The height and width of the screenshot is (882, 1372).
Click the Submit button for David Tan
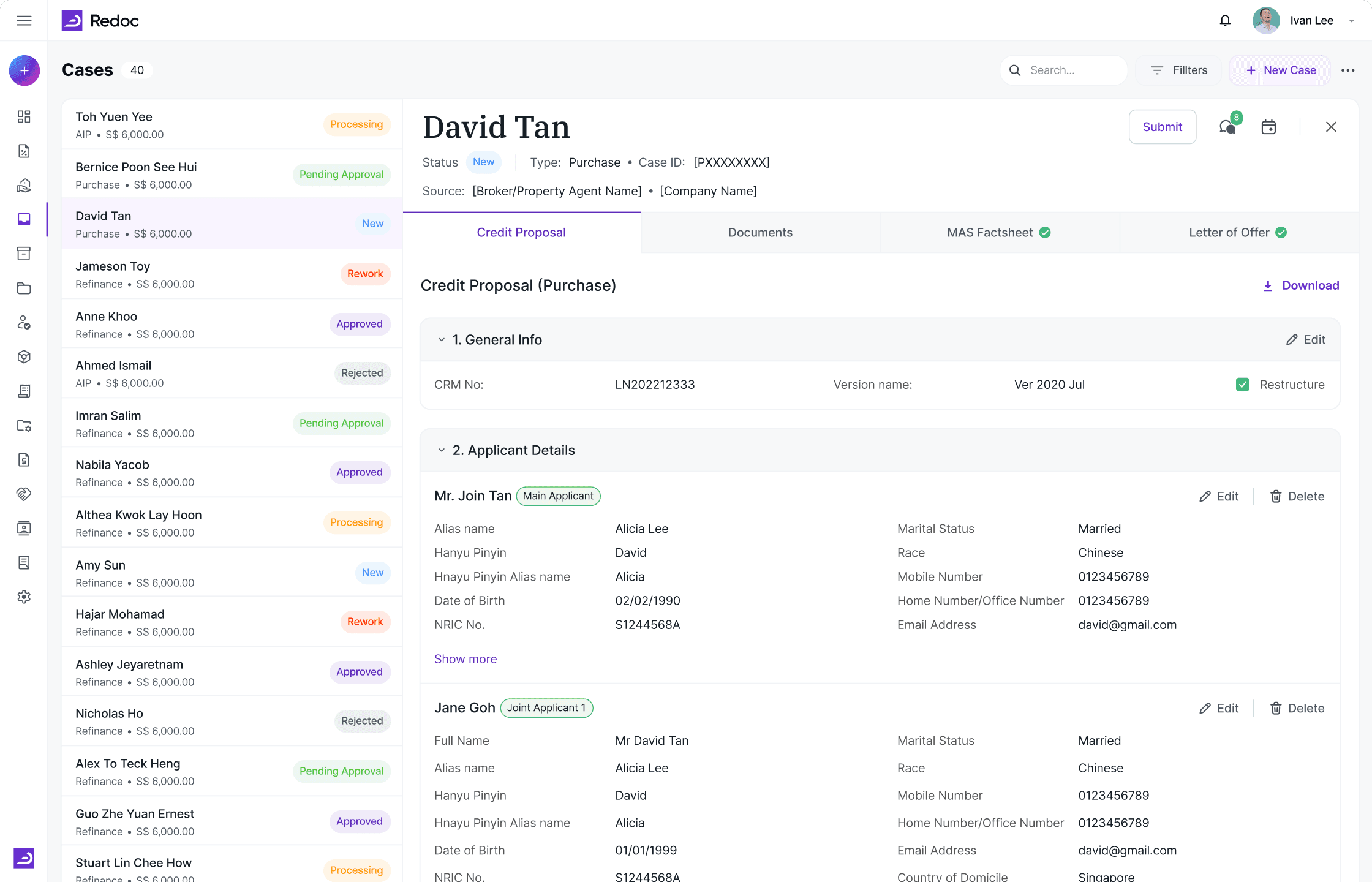(x=1162, y=126)
